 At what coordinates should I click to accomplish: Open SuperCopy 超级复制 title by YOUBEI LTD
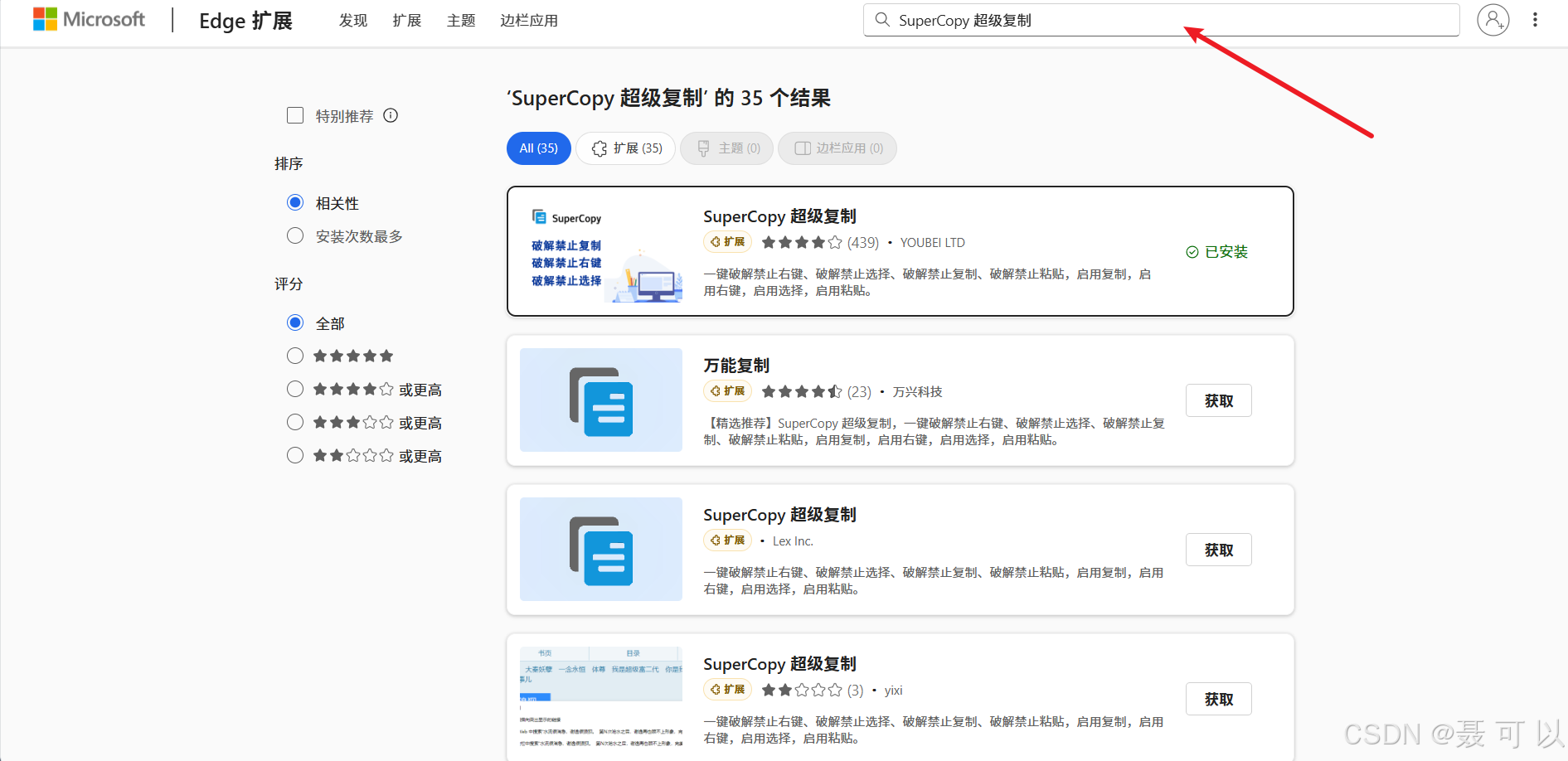(x=779, y=216)
